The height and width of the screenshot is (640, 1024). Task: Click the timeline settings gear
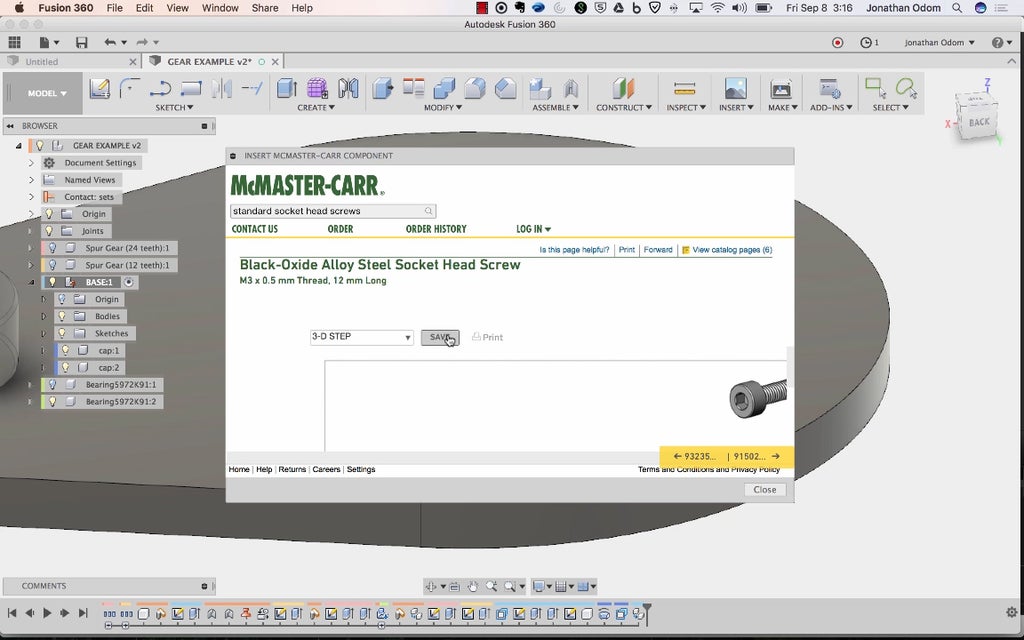pos(1012,613)
